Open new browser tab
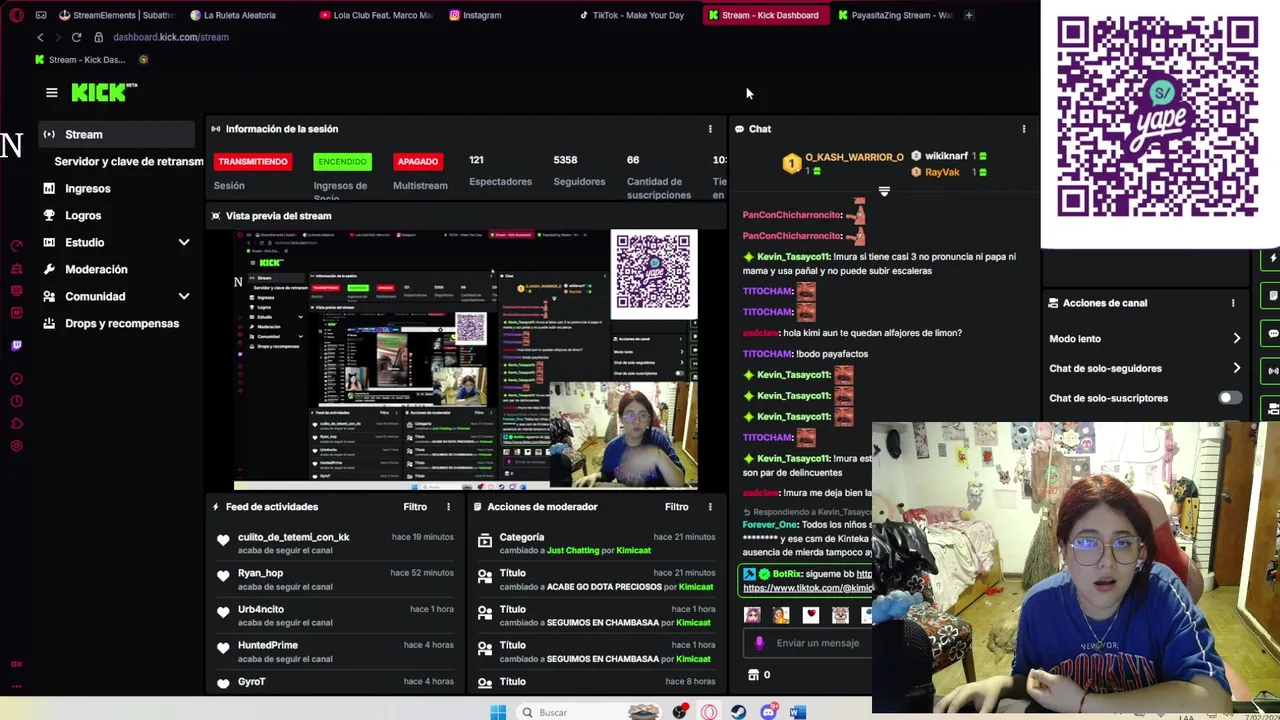The image size is (1280, 720). pyautogui.click(x=968, y=15)
